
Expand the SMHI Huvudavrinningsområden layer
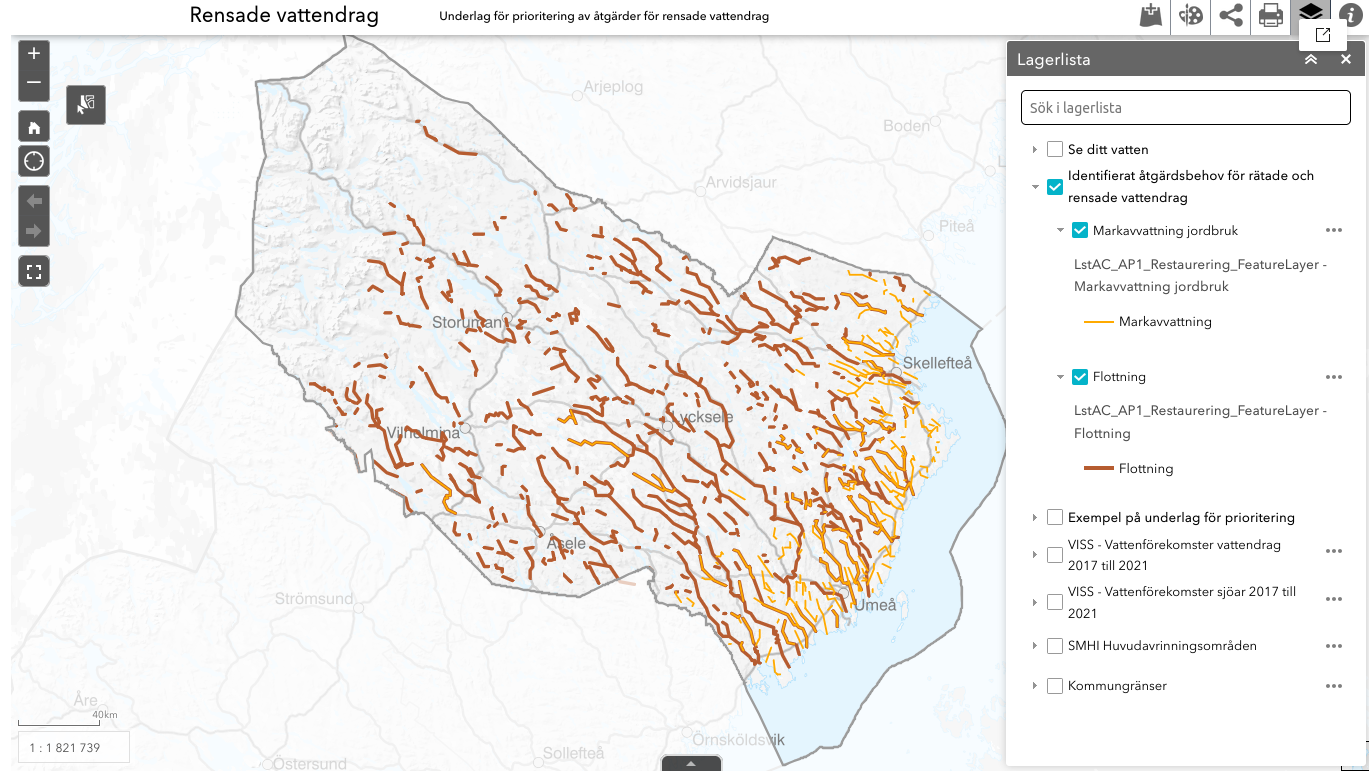(x=1035, y=646)
